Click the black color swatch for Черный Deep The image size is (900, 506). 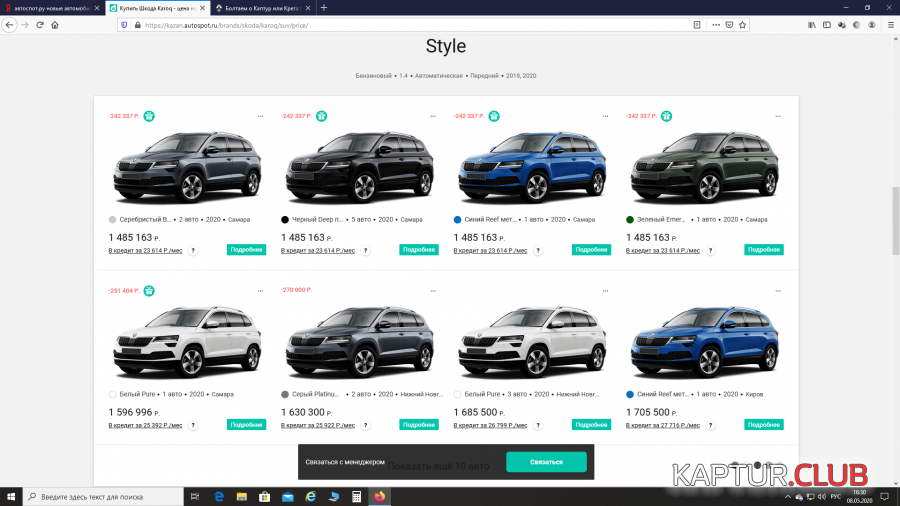(285, 219)
